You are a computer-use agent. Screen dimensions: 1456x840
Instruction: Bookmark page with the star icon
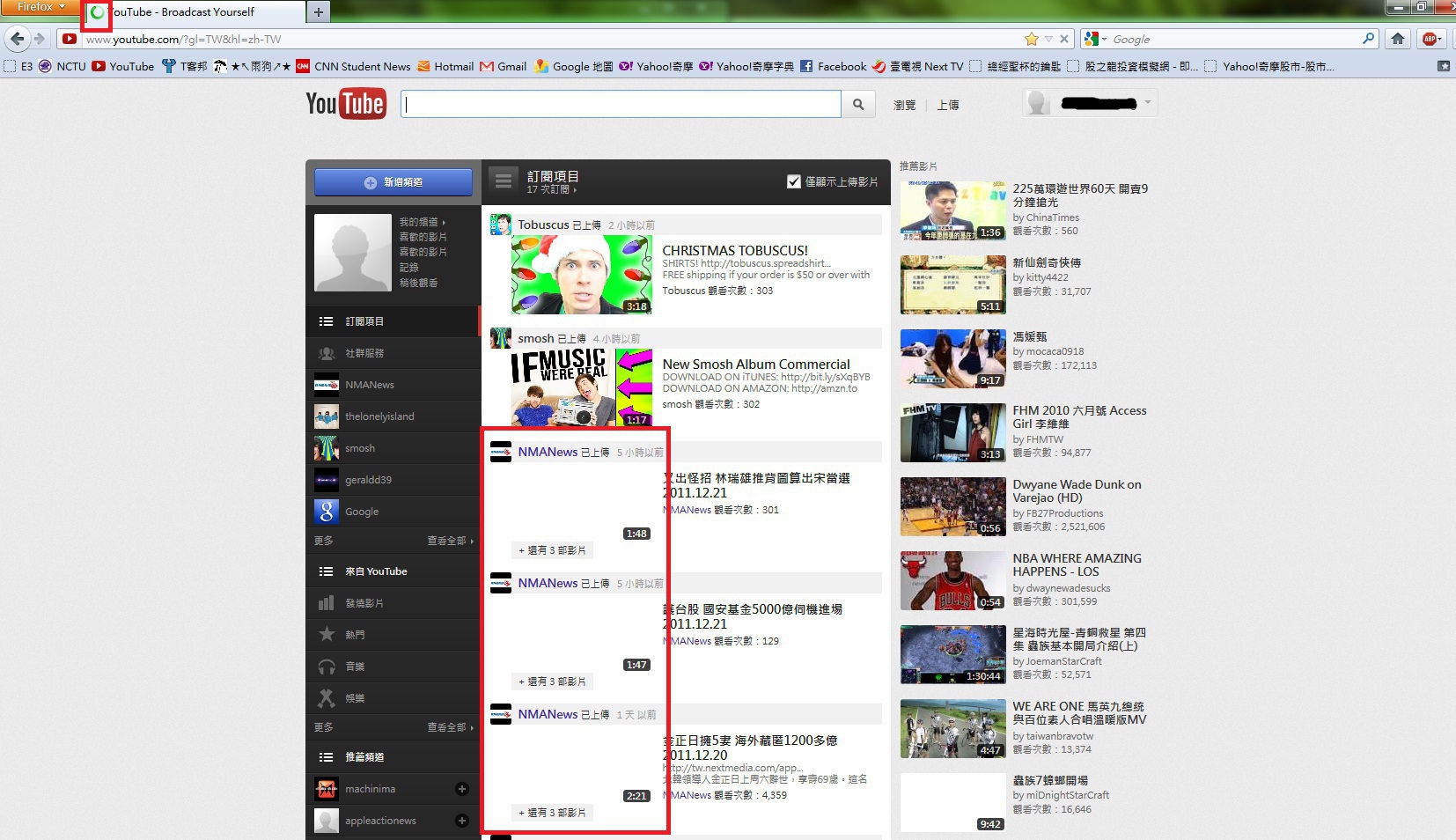[1032, 39]
